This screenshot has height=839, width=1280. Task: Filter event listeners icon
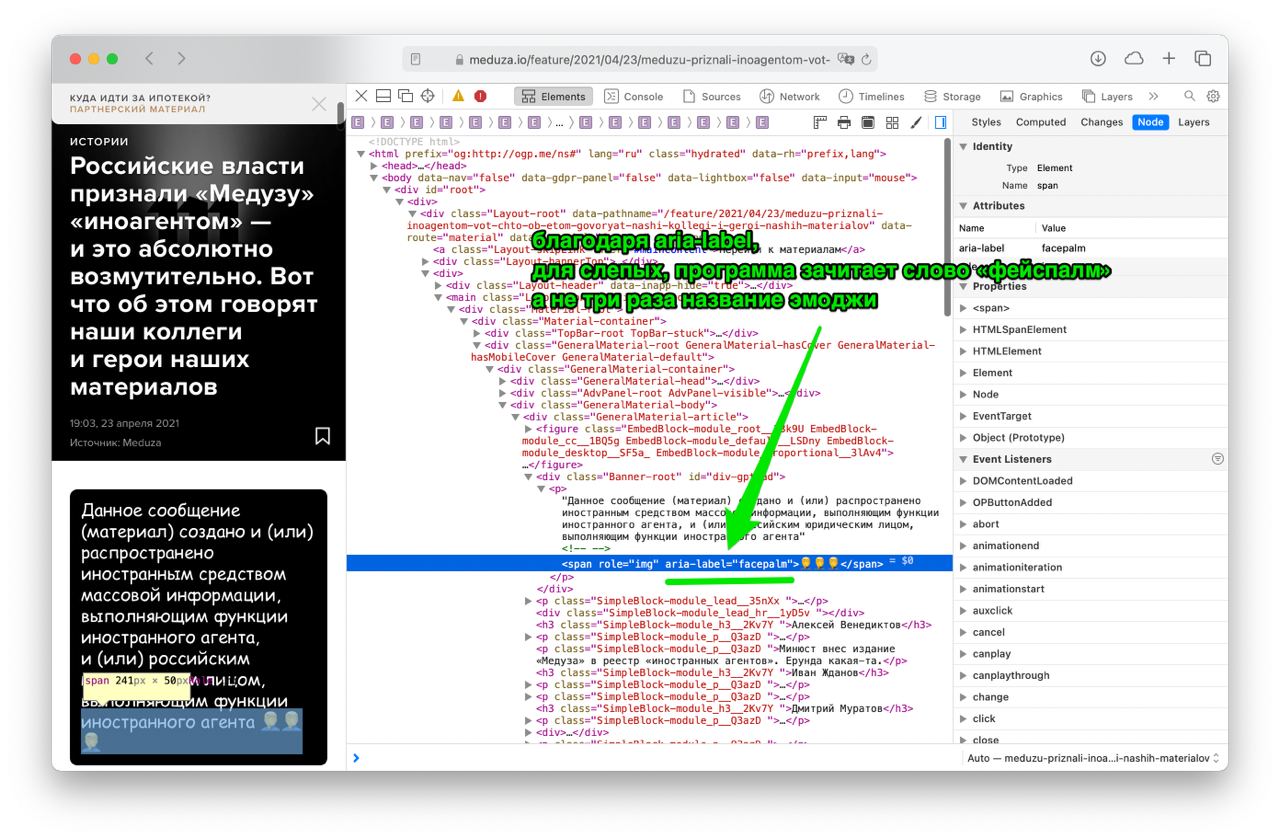(x=1217, y=459)
